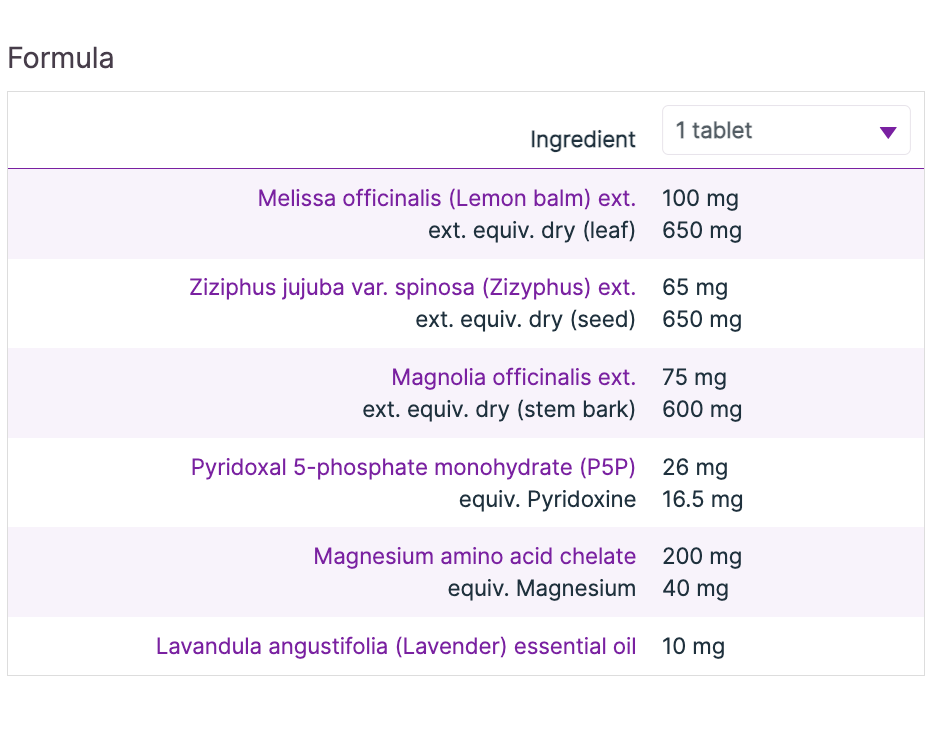Click the ext. equiv. dry (seed) text
Screen dimensions: 938x734
tap(526, 320)
